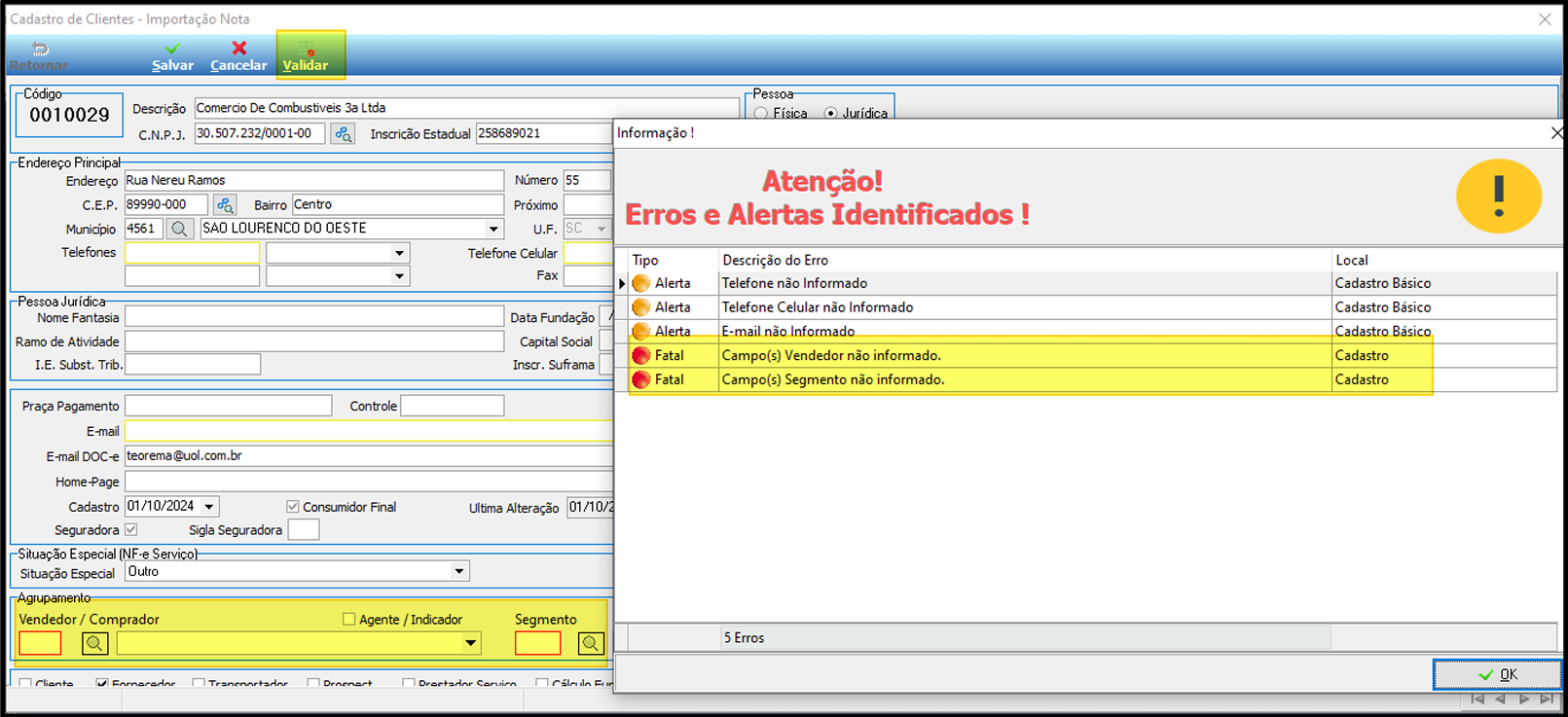Image resolution: width=1568 pixels, height=717 pixels.
Task: Enable the Agente / Indicador checkbox
Action: tap(348, 619)
